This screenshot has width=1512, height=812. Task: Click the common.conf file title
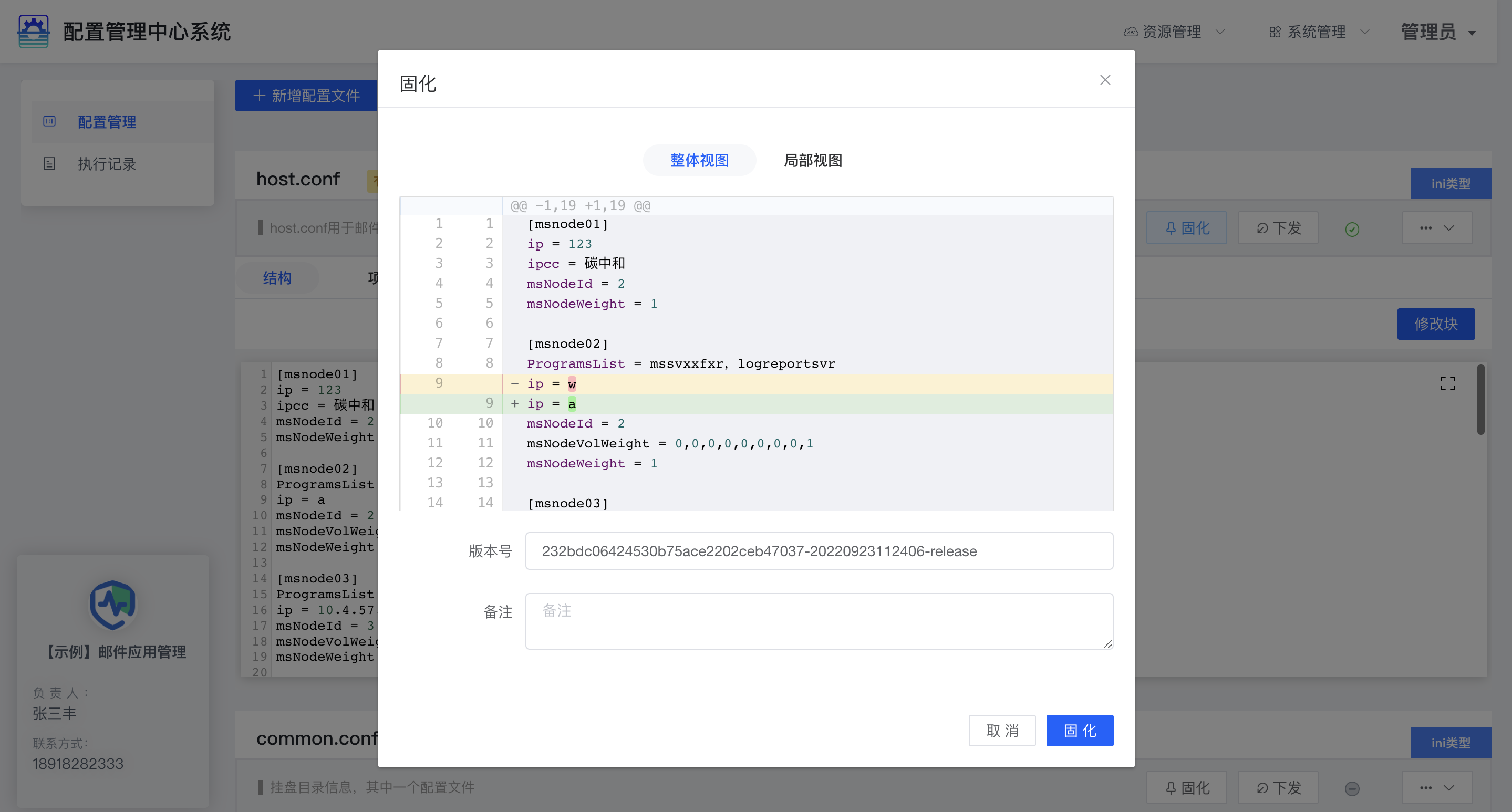(317, 738)
